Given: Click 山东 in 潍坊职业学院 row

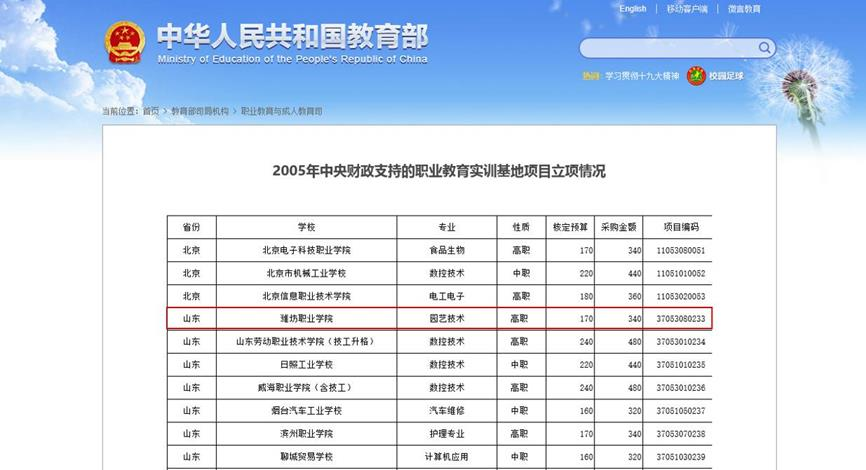Looking at the screenshot, I should coord(192,319).
